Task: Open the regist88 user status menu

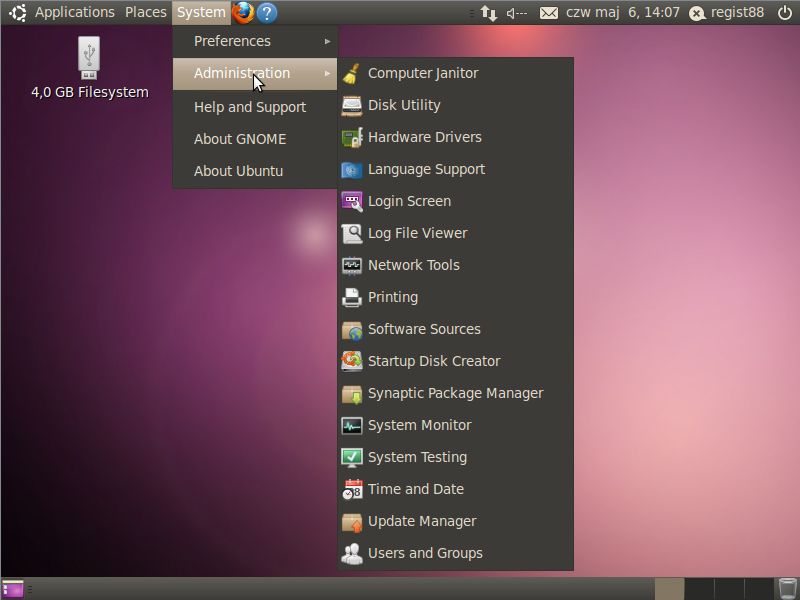Action: point(727,12)
